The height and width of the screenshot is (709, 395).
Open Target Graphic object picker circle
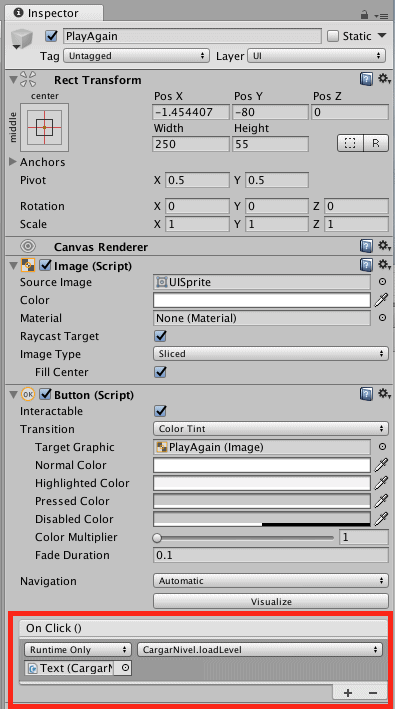[x=382, y=447]
